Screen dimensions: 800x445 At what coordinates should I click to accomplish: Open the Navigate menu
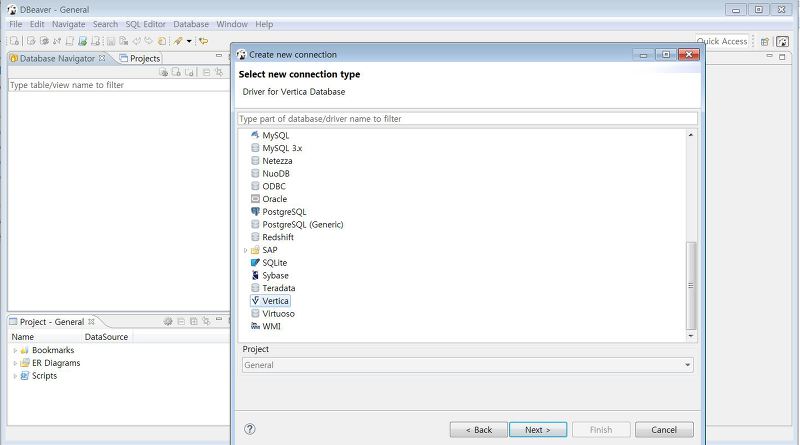pos(68,24)
